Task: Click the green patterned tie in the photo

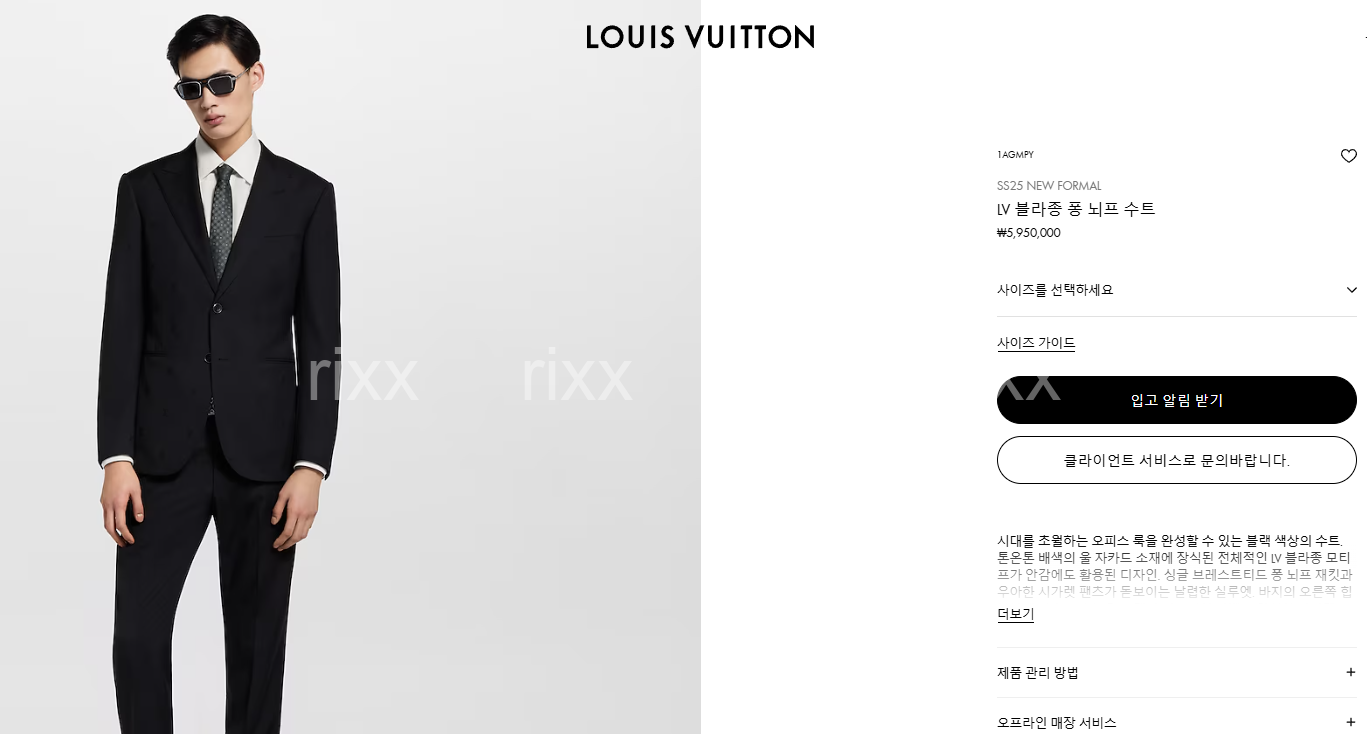Action: [x=221, y=223]
